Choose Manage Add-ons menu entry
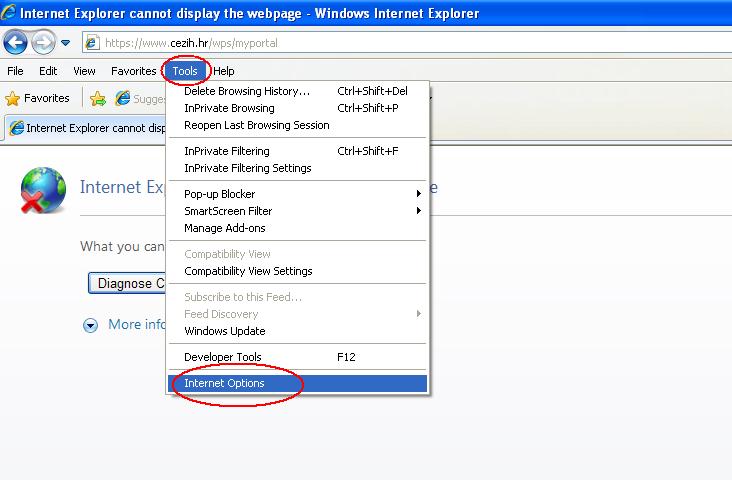This screenshot has height=480, width=732. pos(297,228)
